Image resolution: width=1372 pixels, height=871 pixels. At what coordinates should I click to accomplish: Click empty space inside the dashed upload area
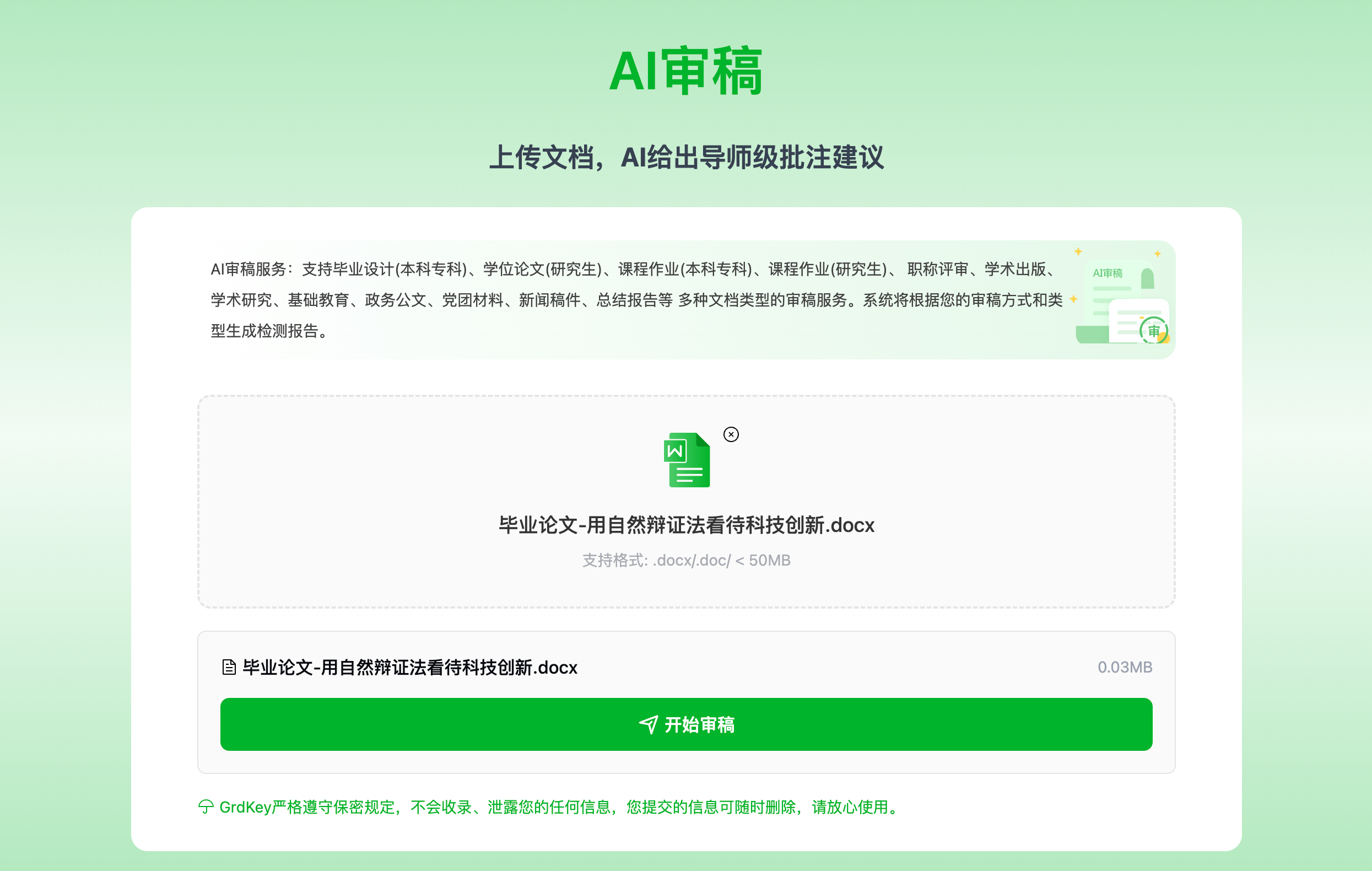(x=399, y=502)
